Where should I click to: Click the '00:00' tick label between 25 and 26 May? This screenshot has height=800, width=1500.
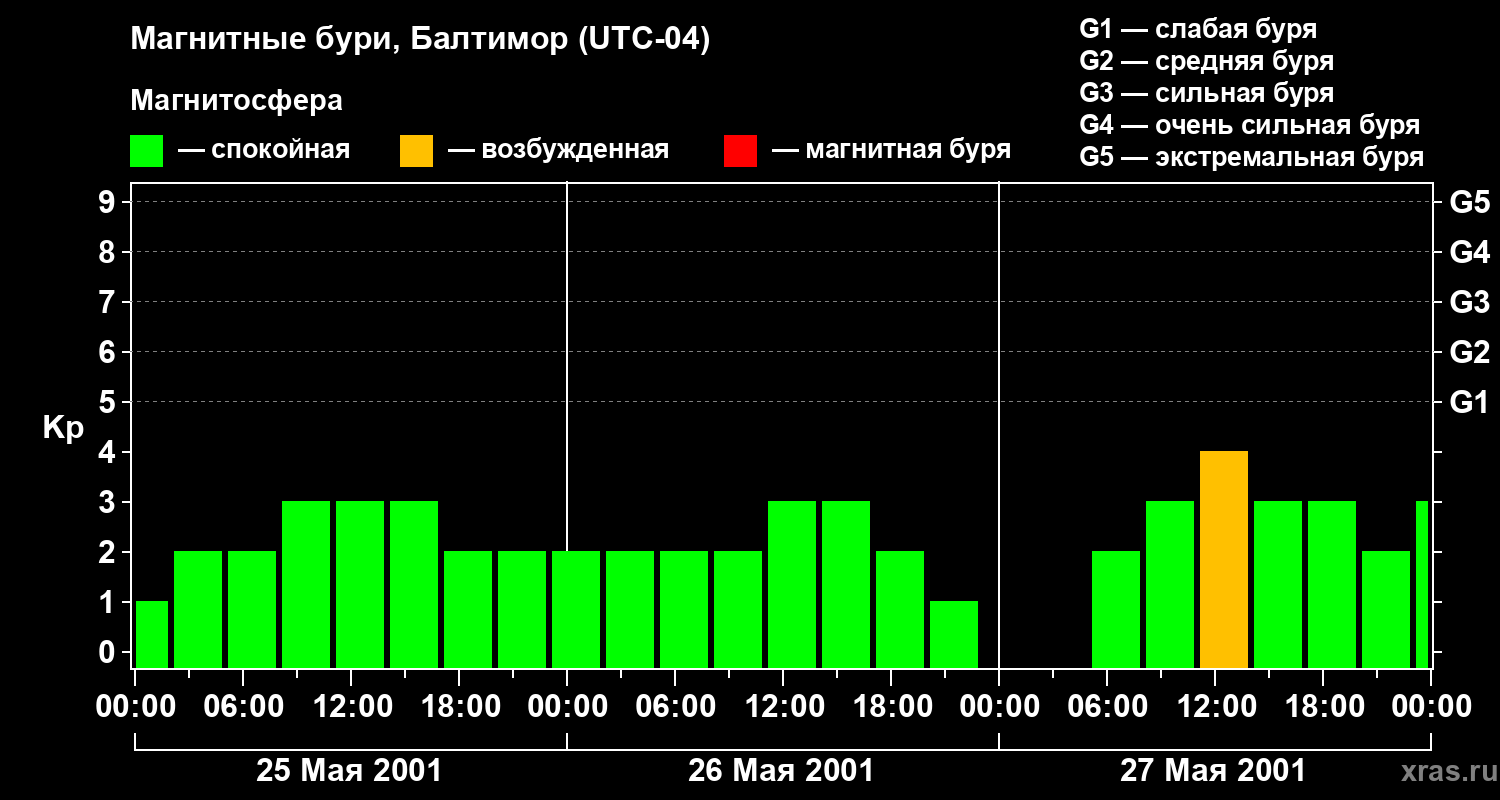pos(568,707)
